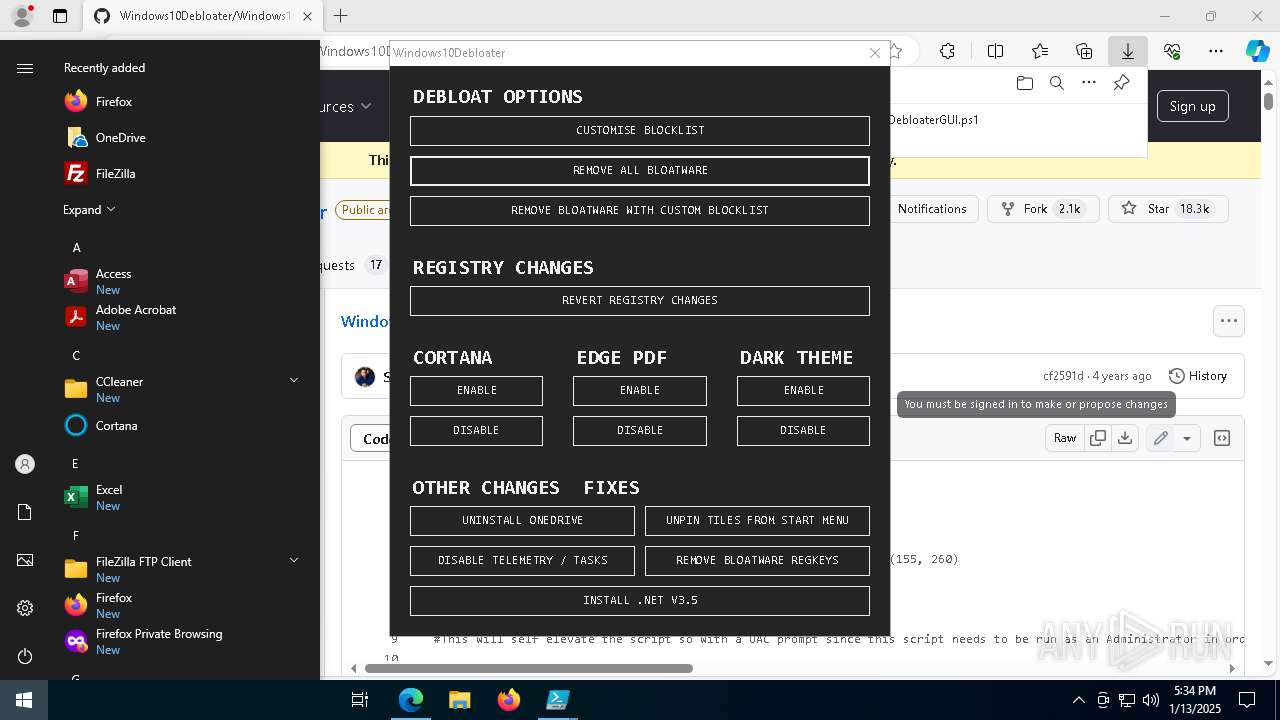Click Customise Blocklist button

click(x=640, y=131)
